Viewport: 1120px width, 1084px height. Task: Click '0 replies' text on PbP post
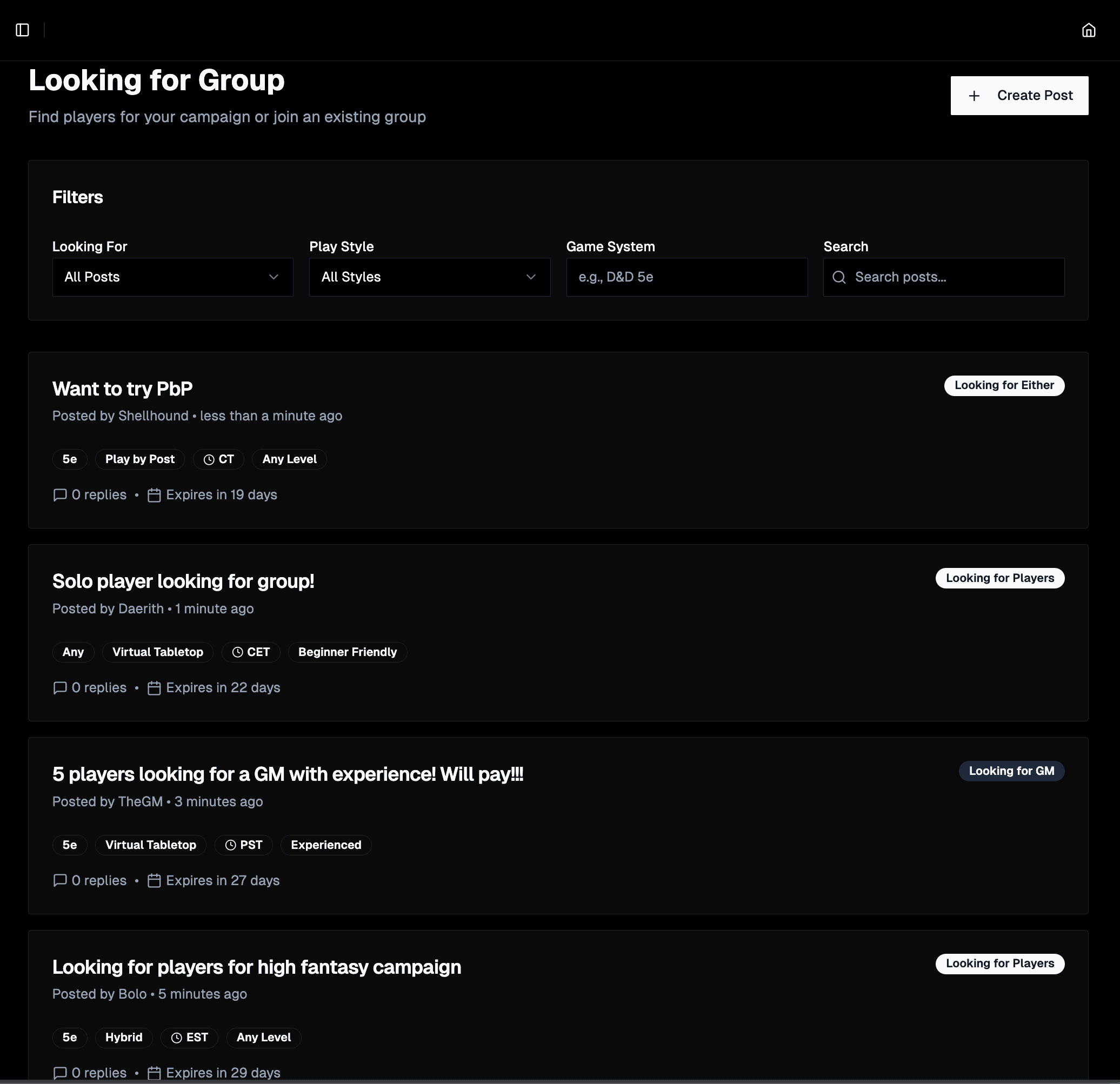coord(99,495)
